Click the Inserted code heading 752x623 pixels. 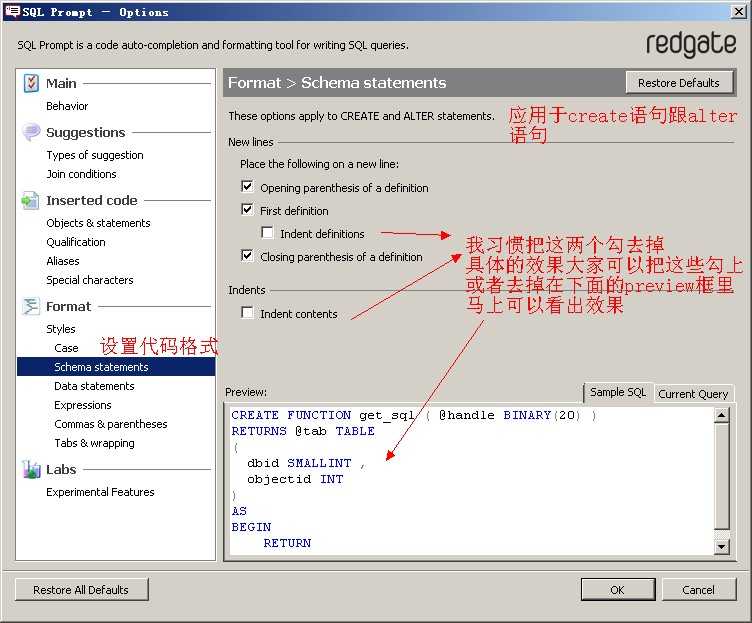click(x=92, y=200)
